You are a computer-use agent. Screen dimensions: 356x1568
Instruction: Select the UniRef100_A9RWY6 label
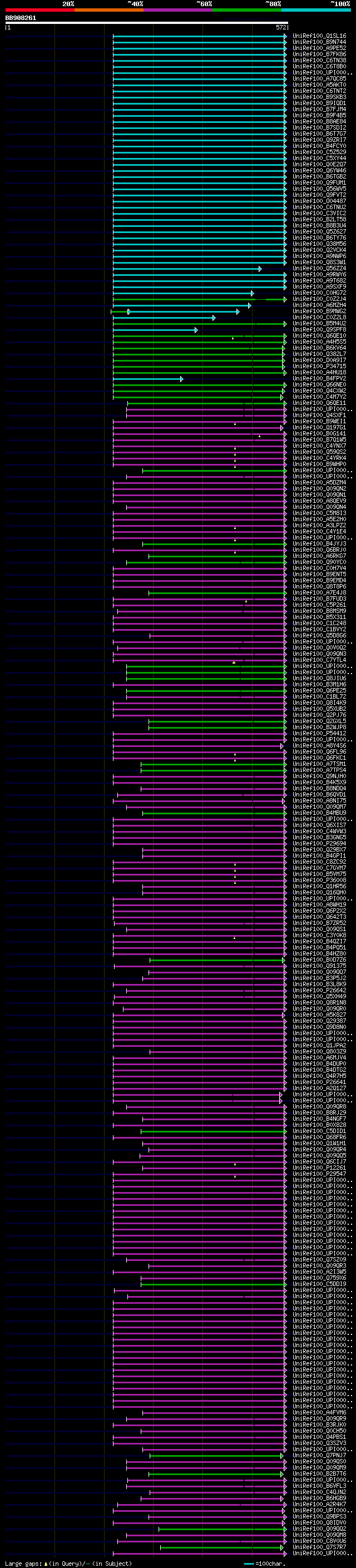point(319,275)
